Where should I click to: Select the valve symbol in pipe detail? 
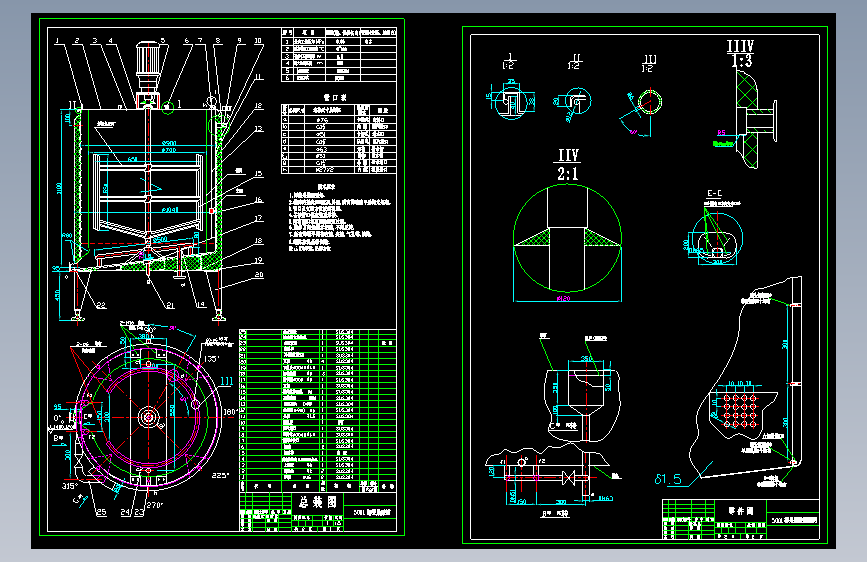pos(568,478)
